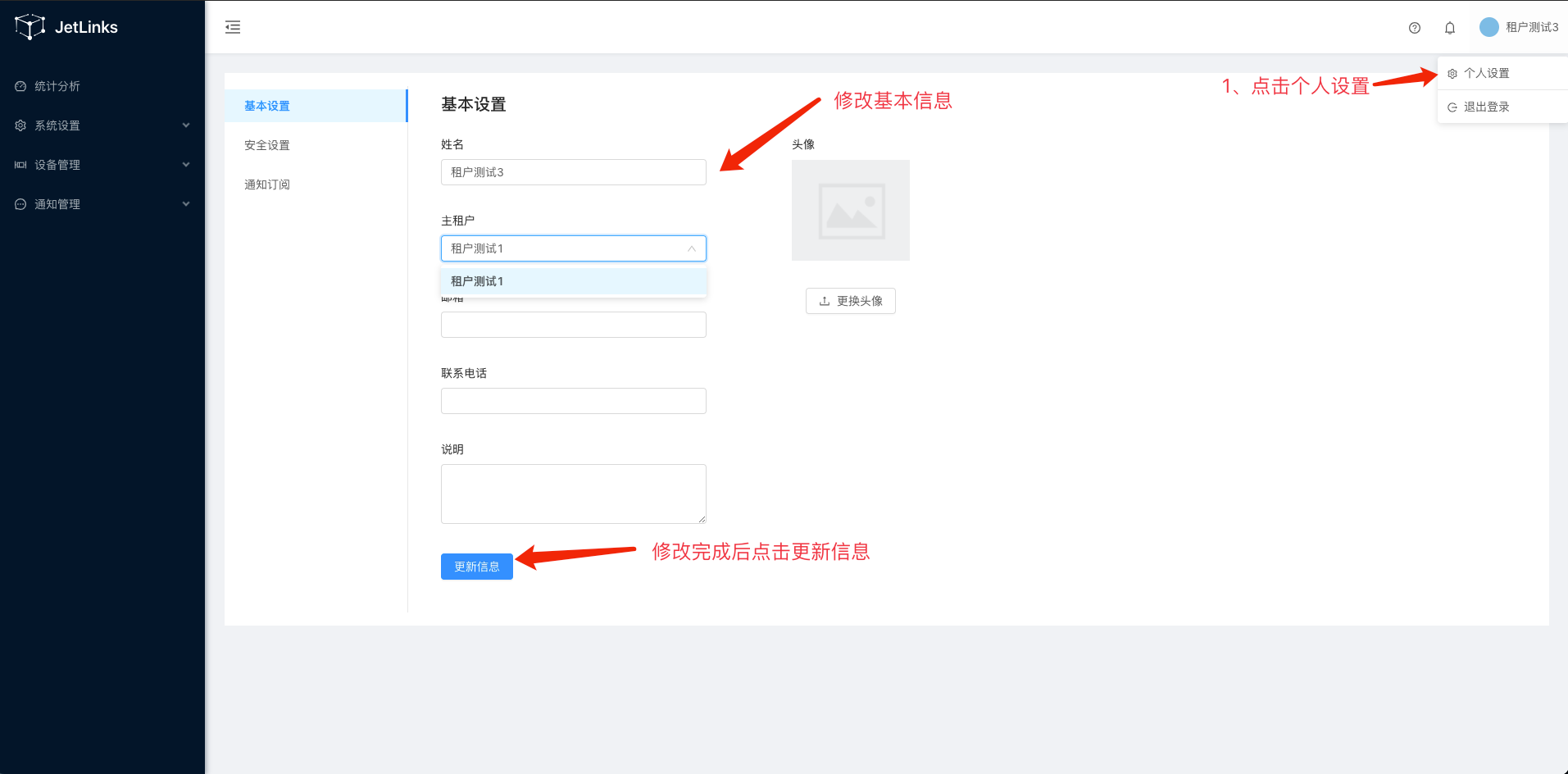Collapse the sidebar using the menu-fold icon

tap(233, 27)
